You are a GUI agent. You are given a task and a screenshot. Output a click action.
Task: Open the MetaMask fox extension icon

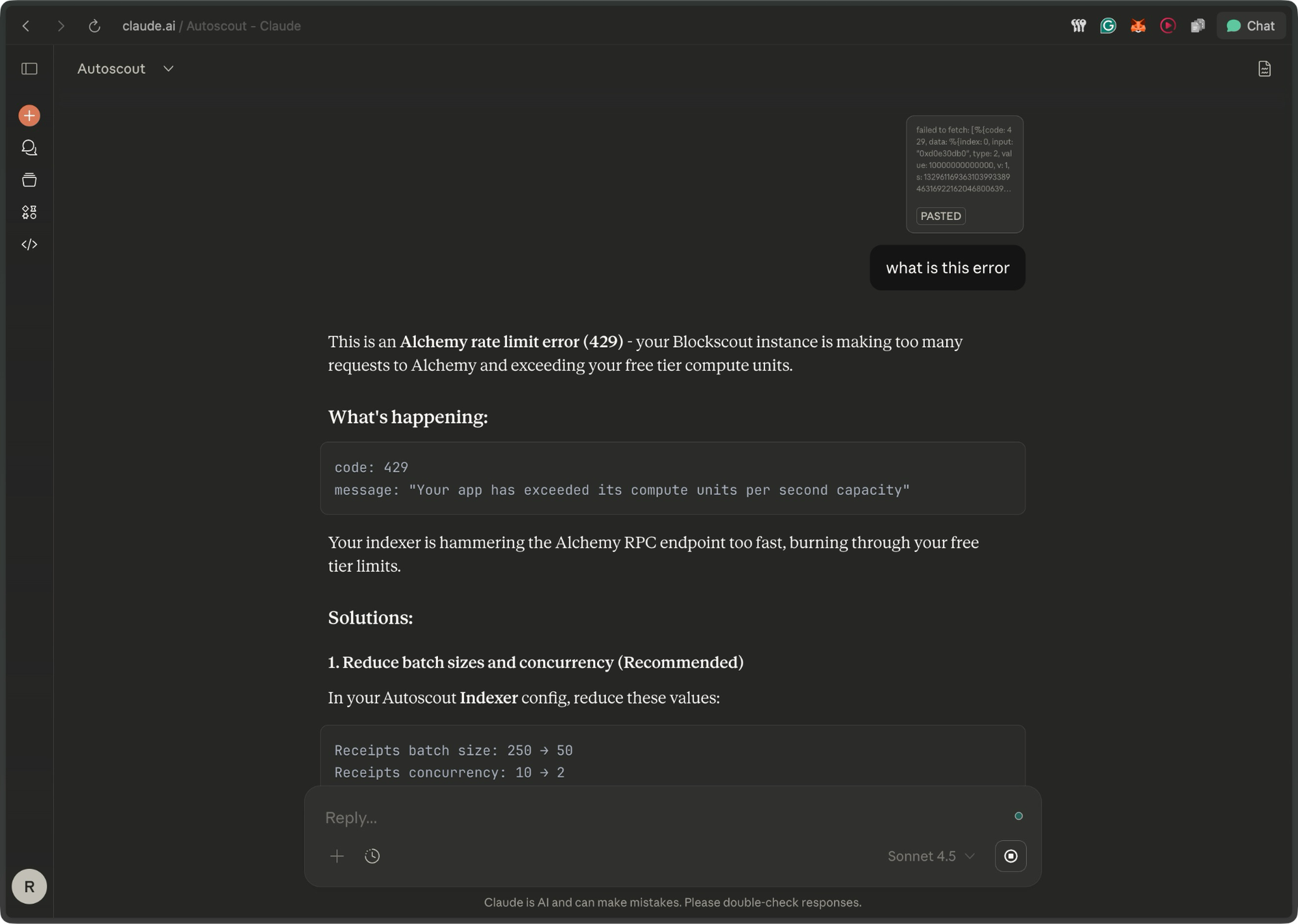1138,26
